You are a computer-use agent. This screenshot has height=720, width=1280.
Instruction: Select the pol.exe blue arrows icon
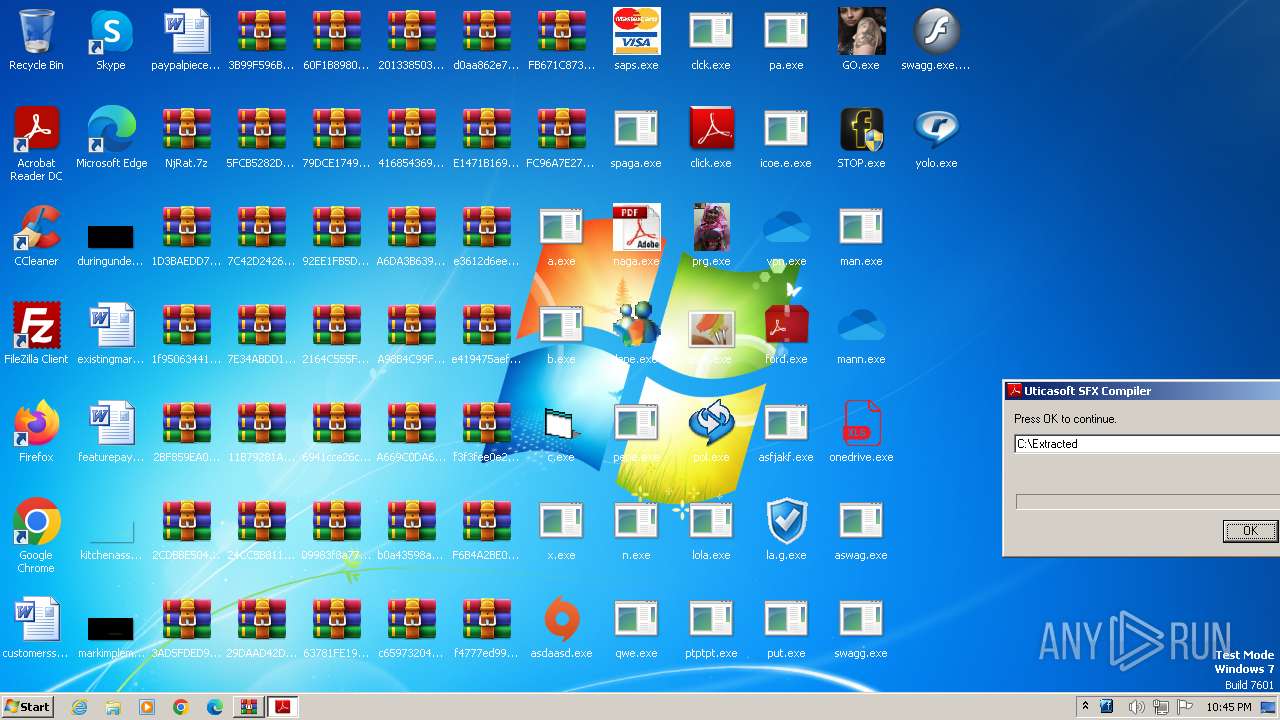click(x=711, y=423)
